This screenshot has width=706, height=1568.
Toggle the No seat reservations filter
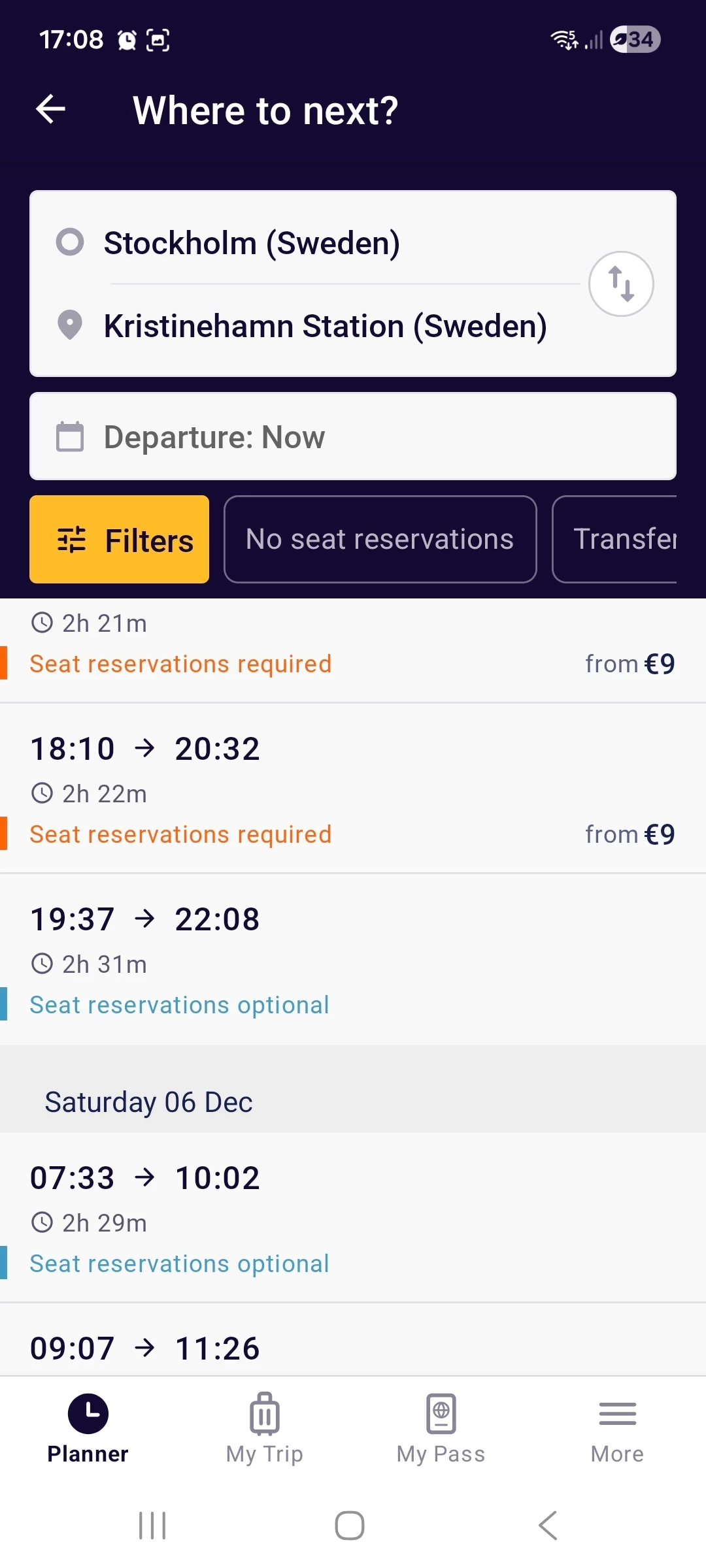(x=380, y=539)
